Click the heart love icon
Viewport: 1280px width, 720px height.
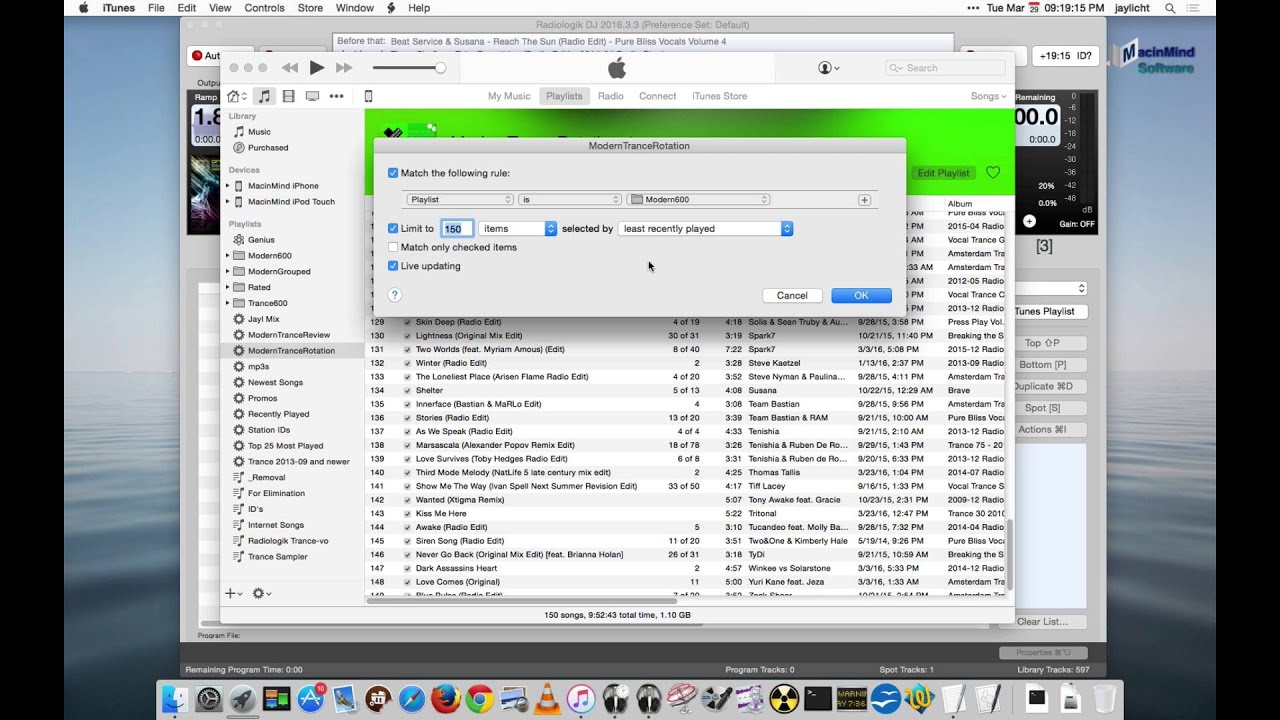(x=993, y=173)
